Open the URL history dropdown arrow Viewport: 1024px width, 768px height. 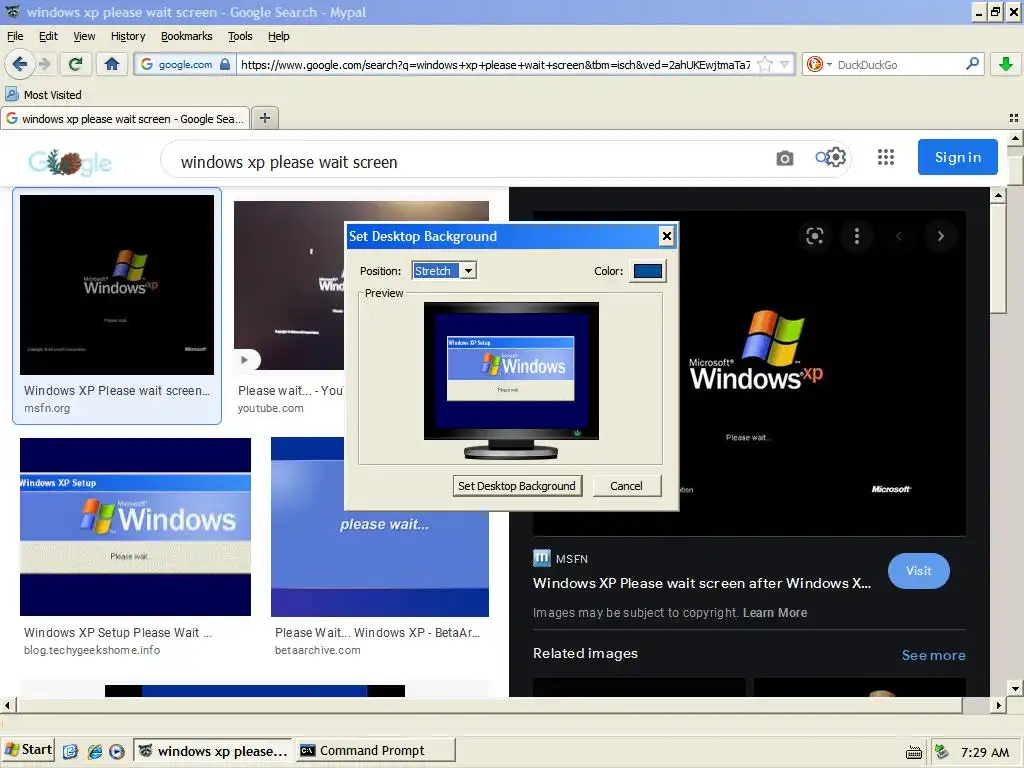pos(786,64)
